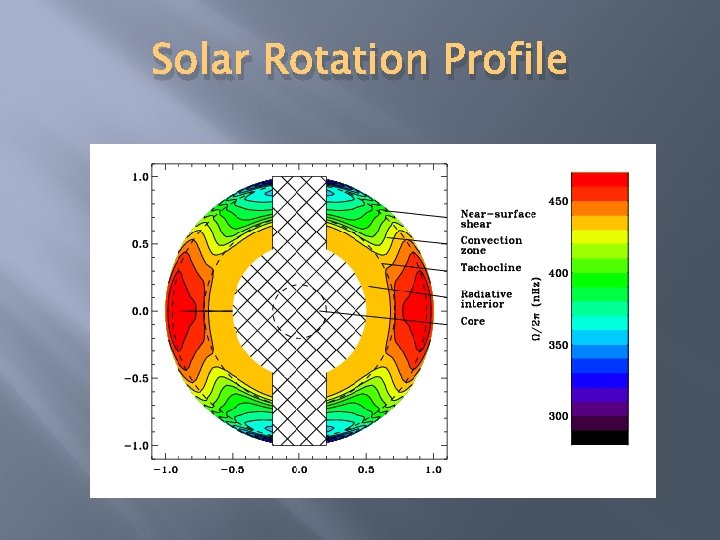The width and height of the screenshot is (720, 540).
Task: Pick the black band at the color bar bottom
Action: (600, 438)
